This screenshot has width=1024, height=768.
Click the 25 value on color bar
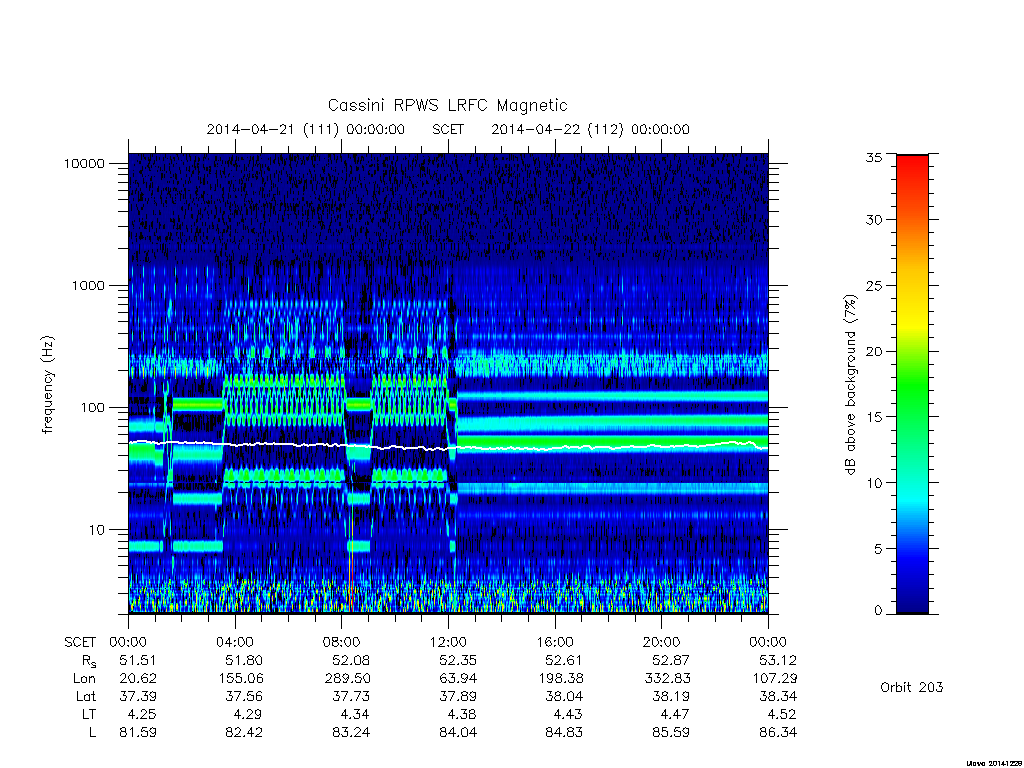point(874,286)
